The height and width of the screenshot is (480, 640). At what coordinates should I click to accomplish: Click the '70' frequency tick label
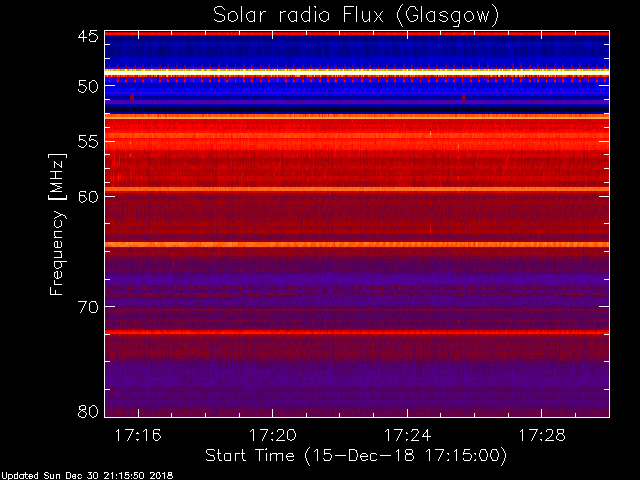(x=88, y=307)
